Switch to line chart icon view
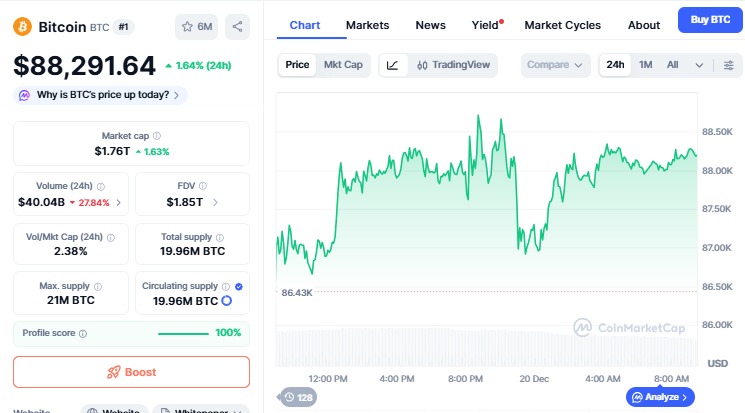Image resolution: width=745 pixels, height=413 pixels. [393, 65]
